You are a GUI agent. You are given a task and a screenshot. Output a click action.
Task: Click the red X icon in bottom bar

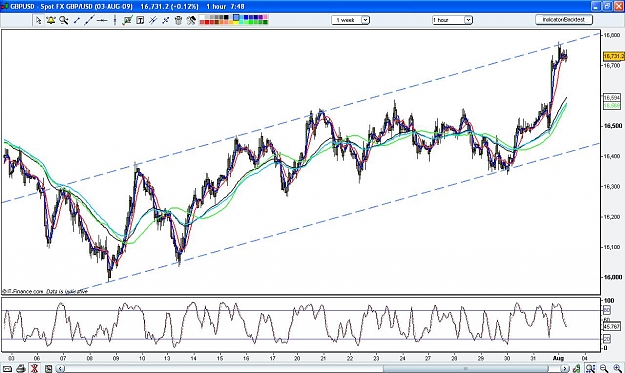34,369
